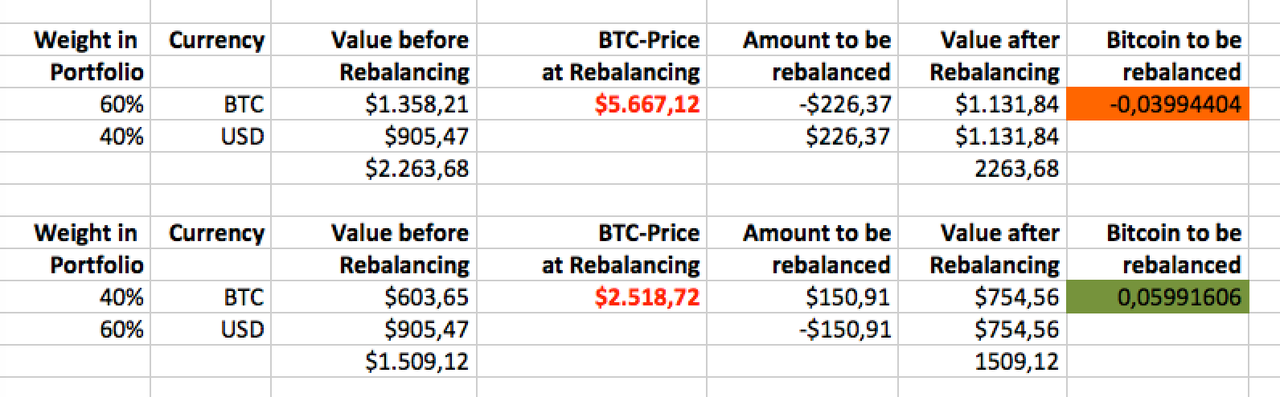This screenshot has width=1280, height=397.
Task: Select the 60% weight cell for BTC
Action: [75, 104]
